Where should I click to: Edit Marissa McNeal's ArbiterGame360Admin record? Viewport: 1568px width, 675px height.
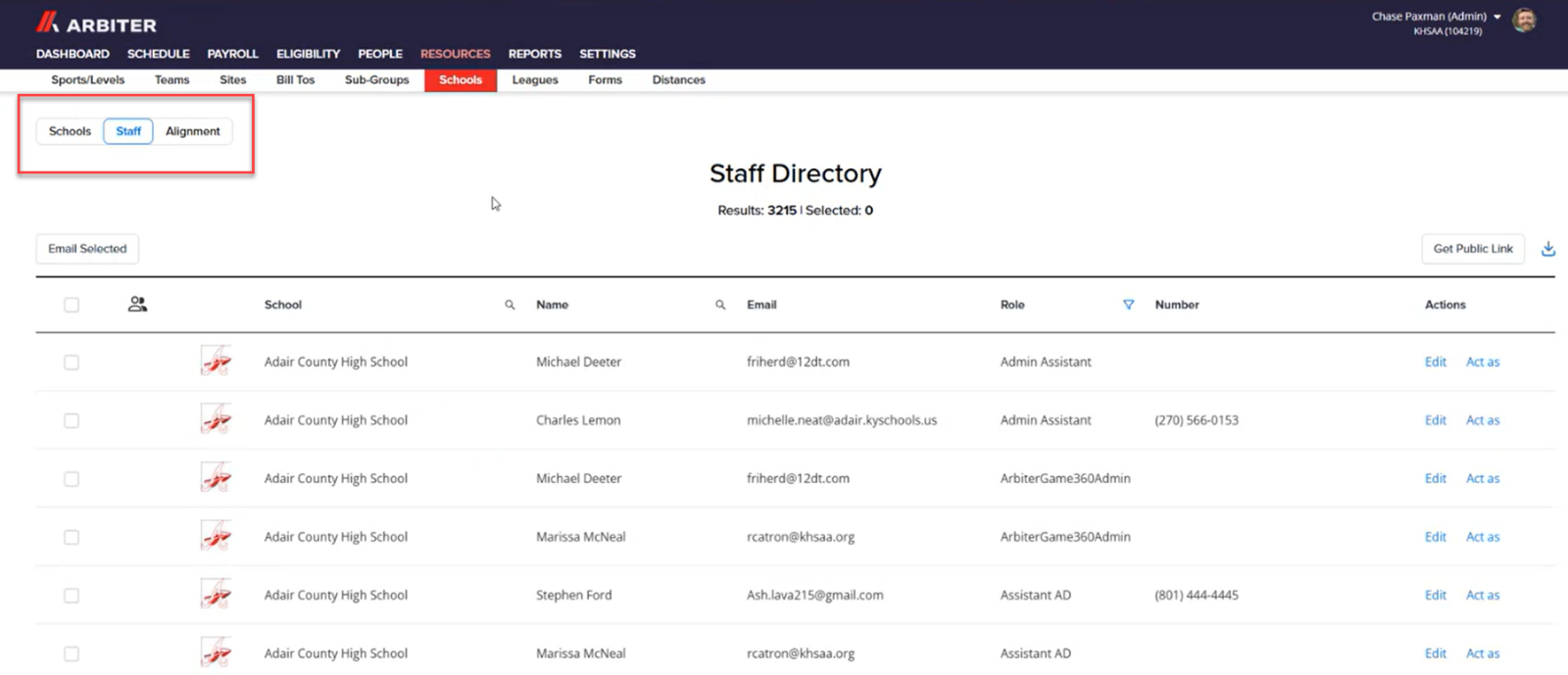coord(1436,537)
